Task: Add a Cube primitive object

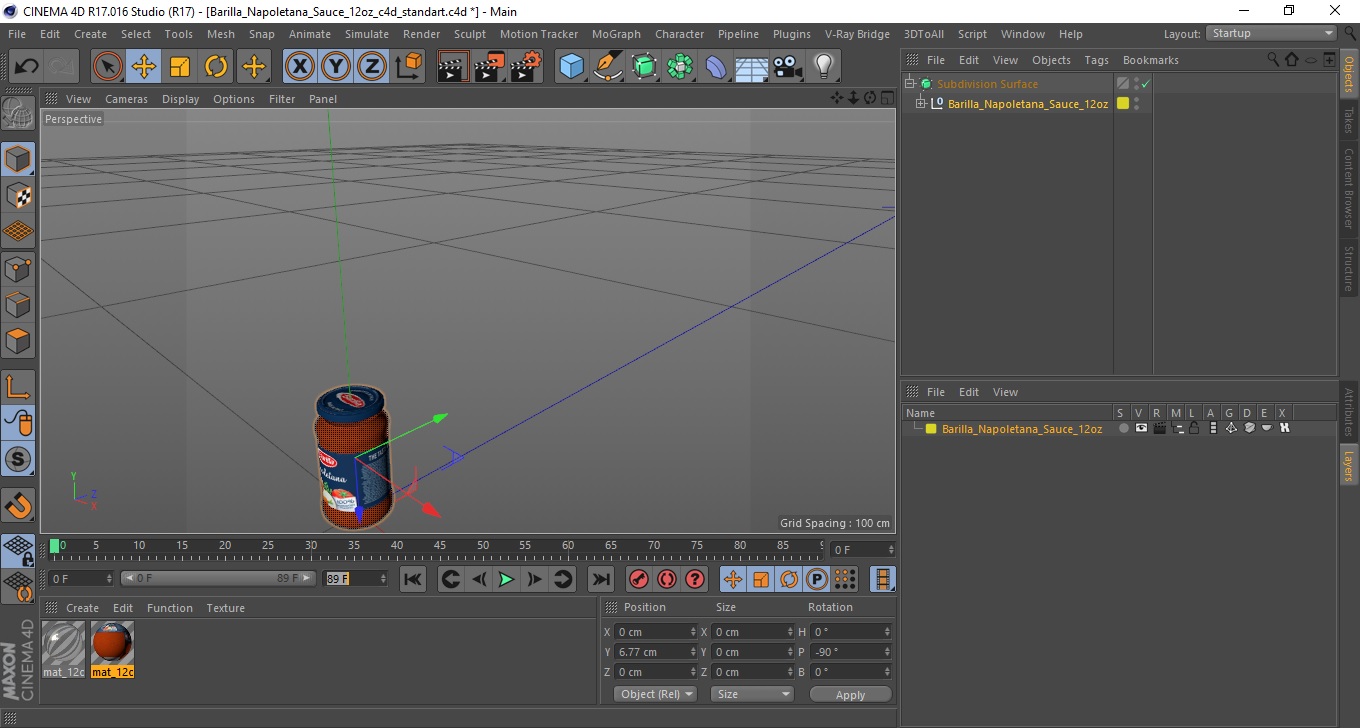Action: pyautogui.click(x=571, y=67)
